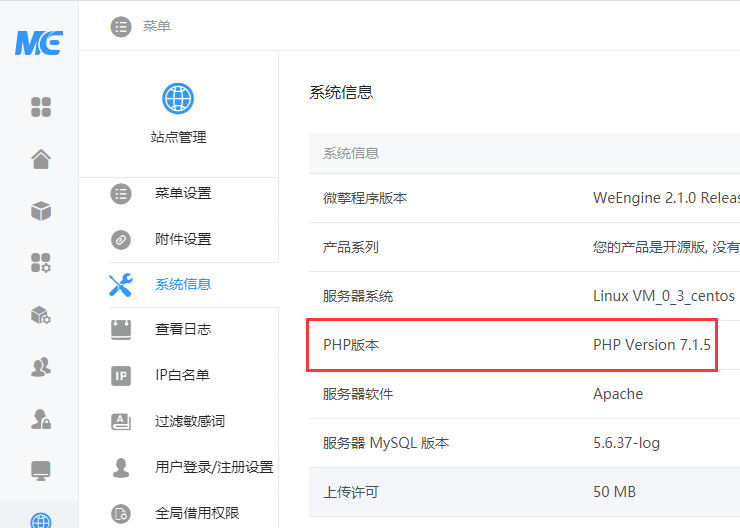The height and width of the screenshot is (528, 740).
Task: Click the MC logo in the sidebar
Action: point(39,43)
